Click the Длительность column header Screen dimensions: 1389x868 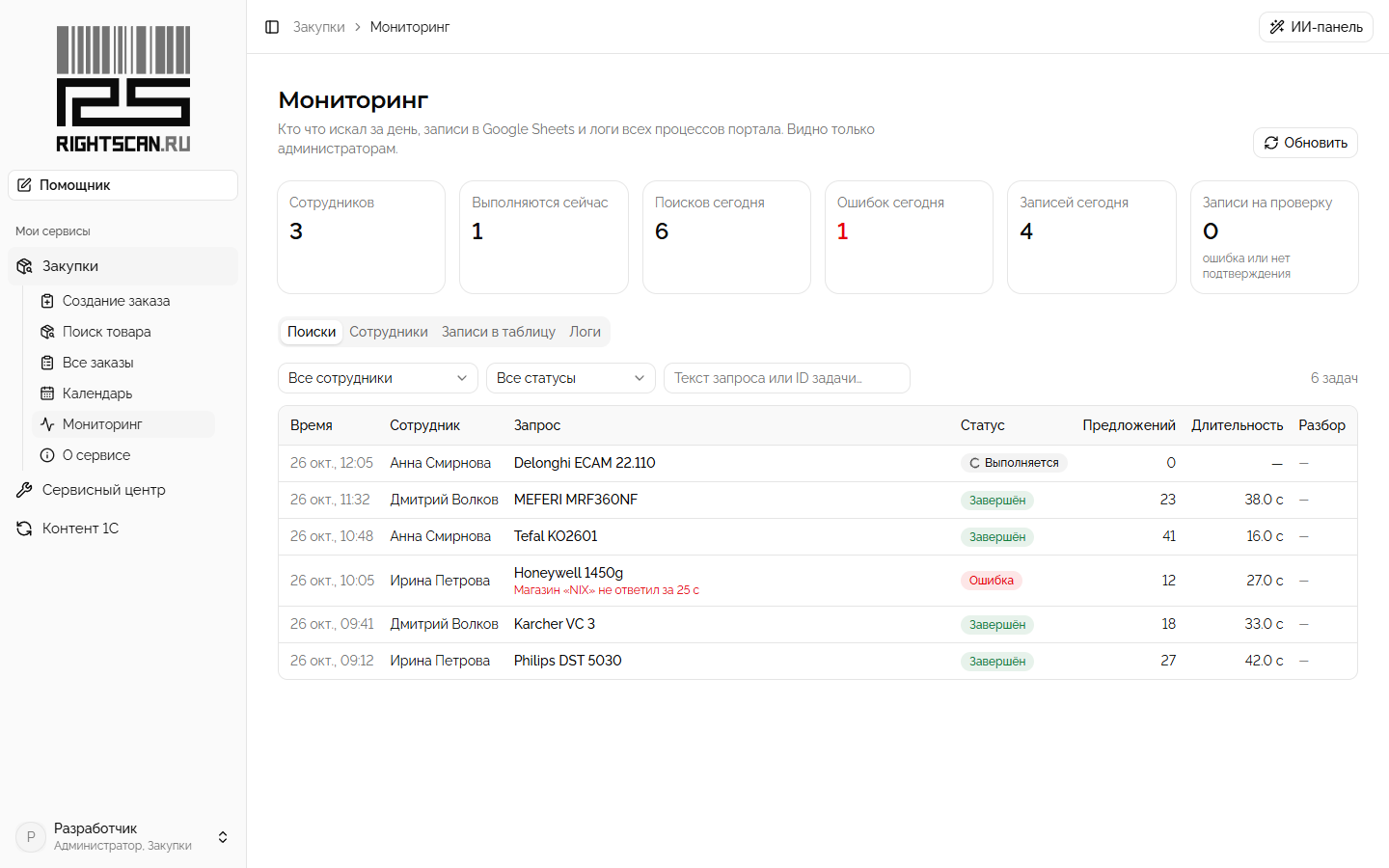tap(1238, 425)
